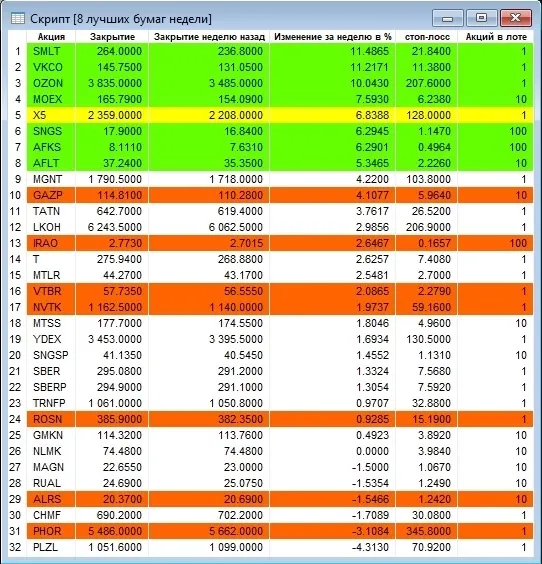Click NVTK week-ago close 1 140.0000
Image resolution: width=542 pixels, height=564 pixels.
209,307
